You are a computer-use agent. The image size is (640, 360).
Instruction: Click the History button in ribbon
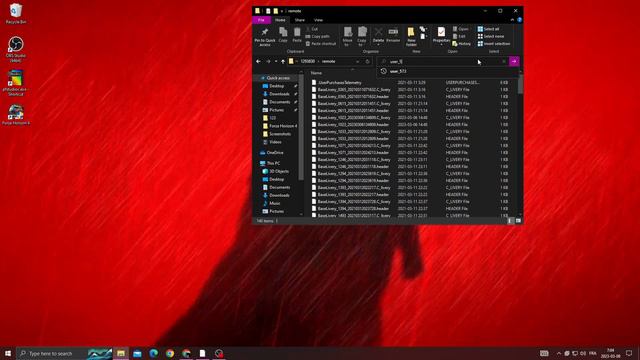462,44
